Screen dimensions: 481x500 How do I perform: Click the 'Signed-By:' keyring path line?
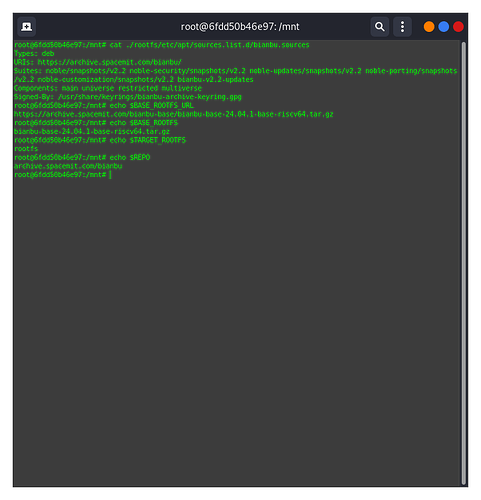pos(128,97)
